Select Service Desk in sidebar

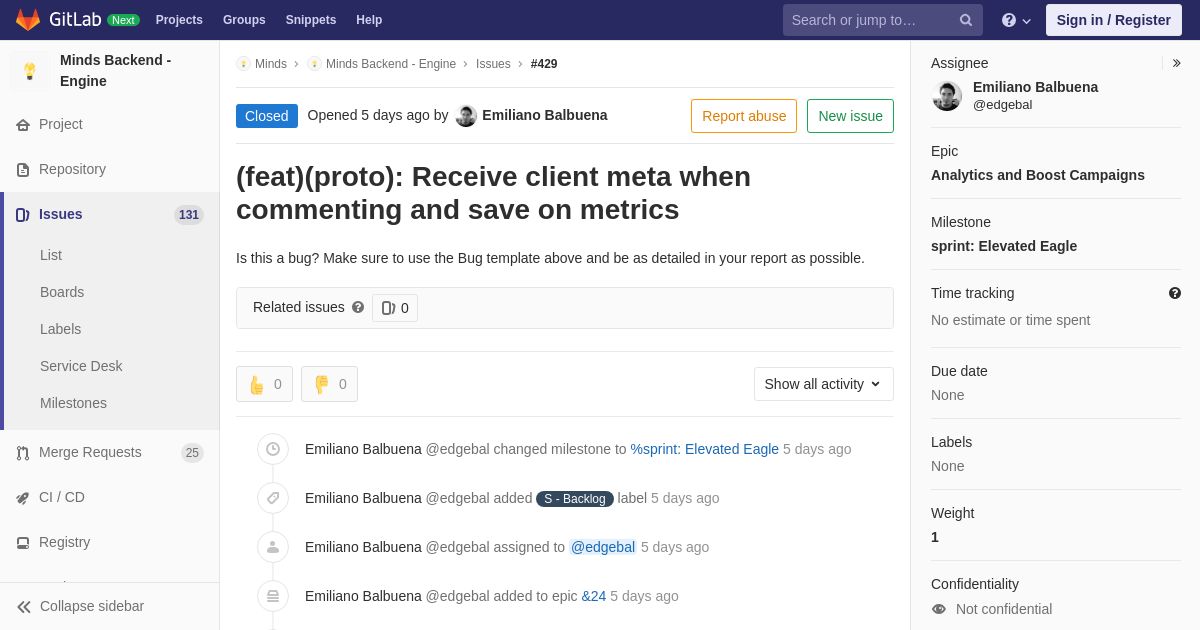[81, 366]
